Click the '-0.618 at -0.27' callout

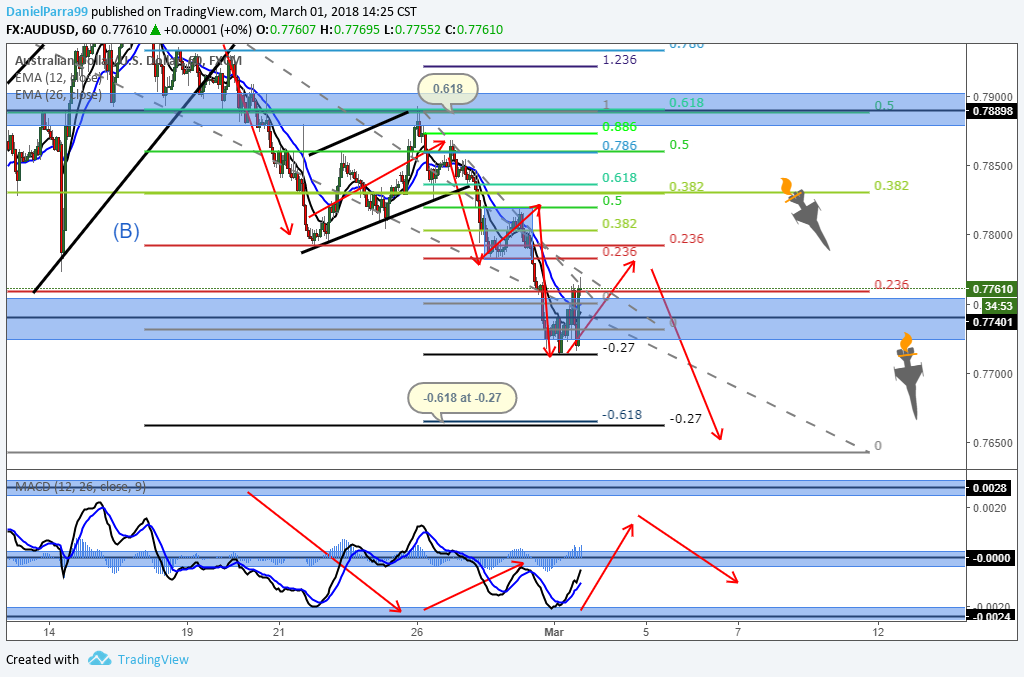[x=462, y=398]
